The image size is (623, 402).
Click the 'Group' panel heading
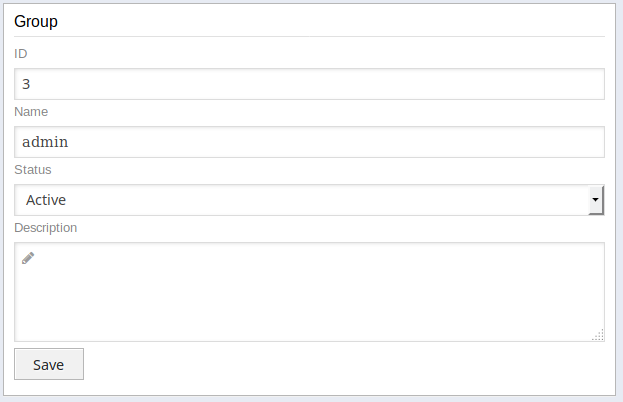coord(36,21)
